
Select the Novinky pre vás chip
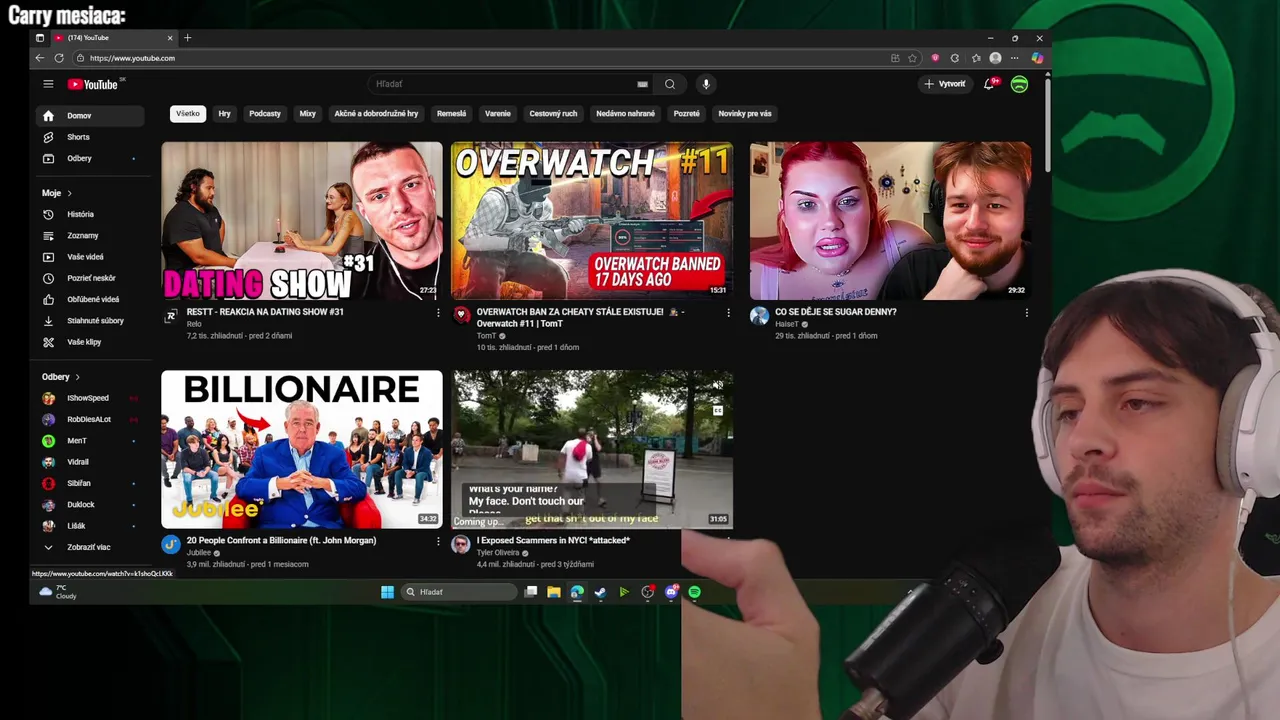click(745, 114)
